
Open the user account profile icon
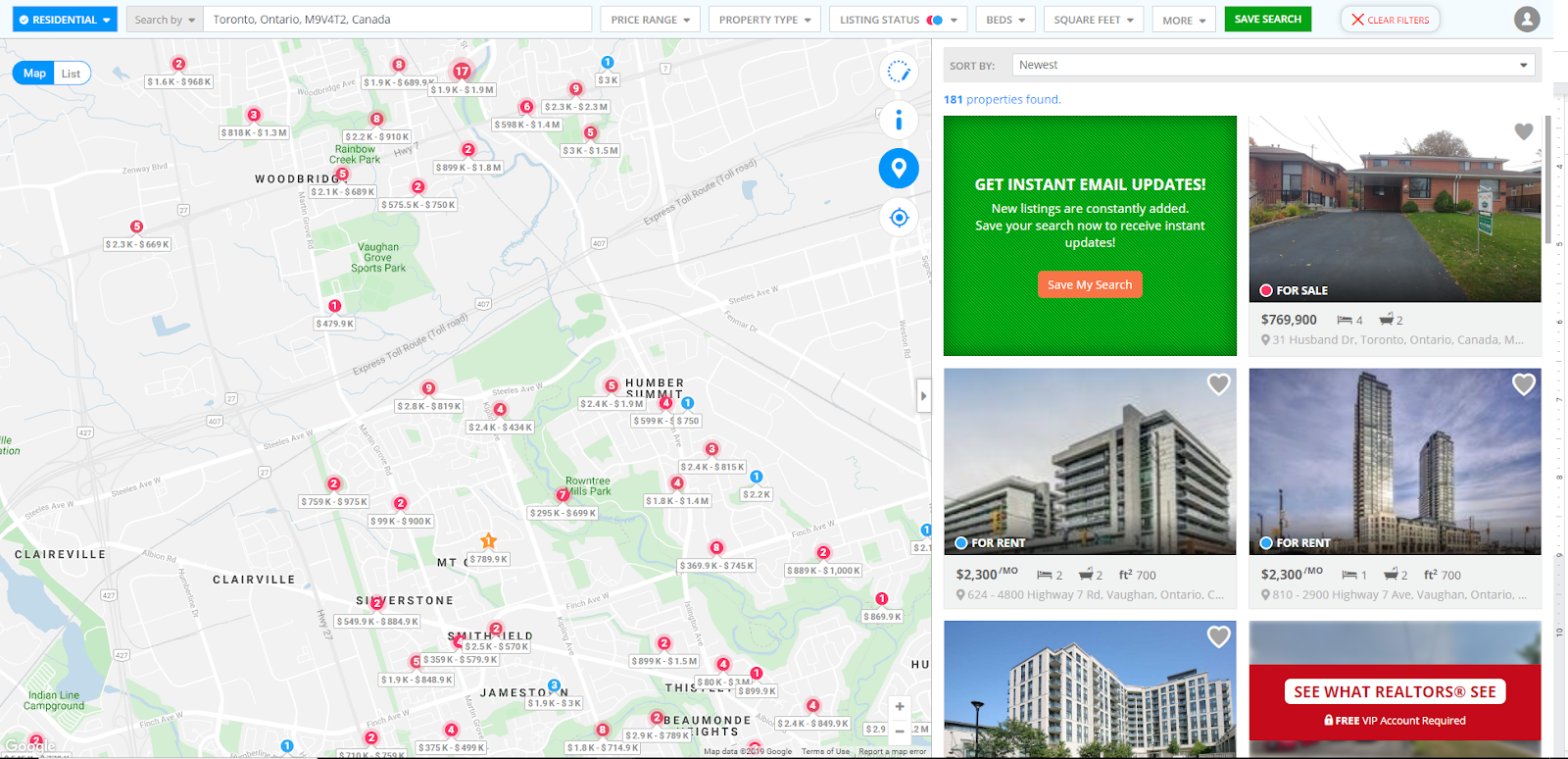coord(1526,19)
